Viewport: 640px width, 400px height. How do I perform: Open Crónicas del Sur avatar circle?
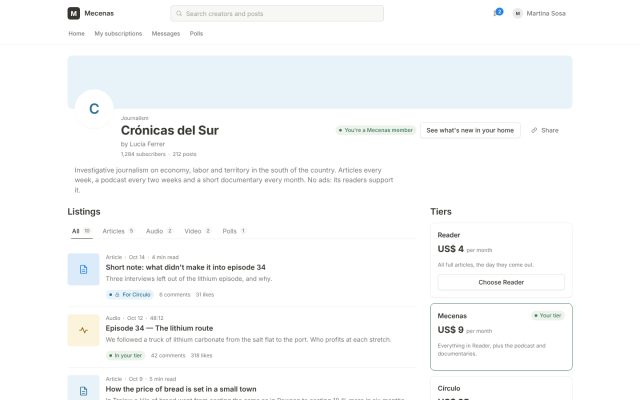(94, 109)
